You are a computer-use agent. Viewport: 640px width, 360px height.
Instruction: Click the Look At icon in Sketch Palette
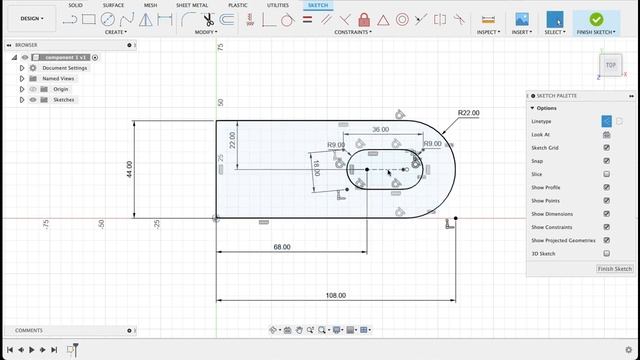point(607,134)
